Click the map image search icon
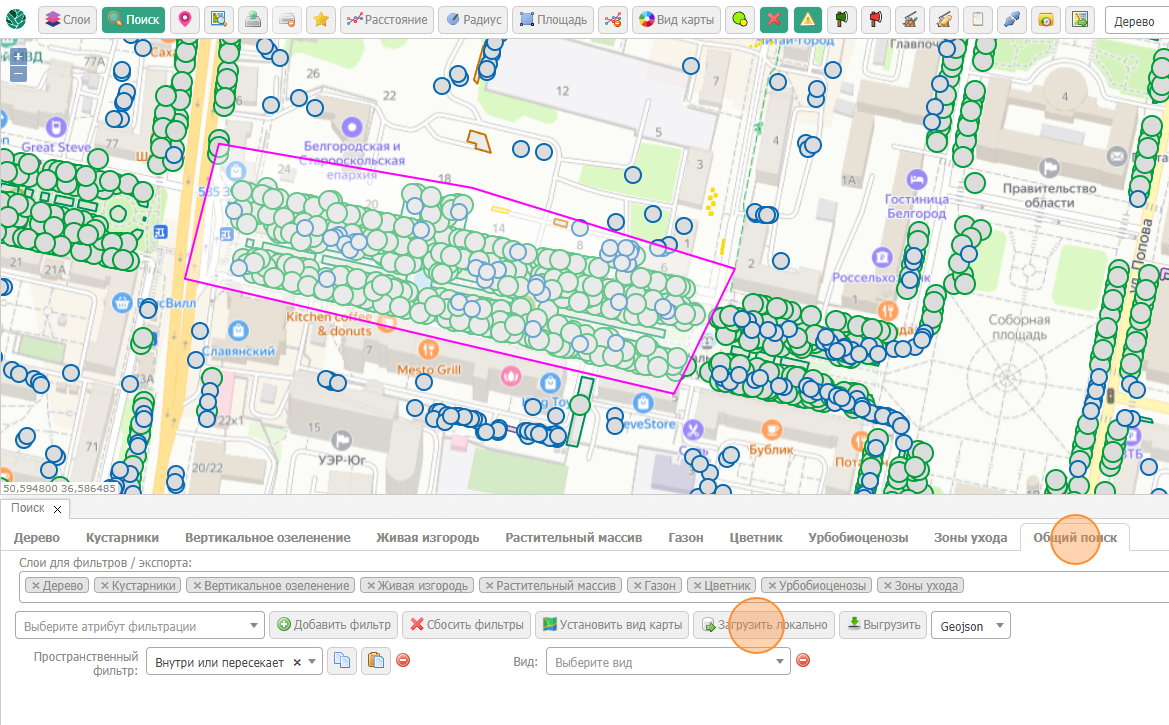The width and height of the screenshot is (1169, 725). (218, 20)
